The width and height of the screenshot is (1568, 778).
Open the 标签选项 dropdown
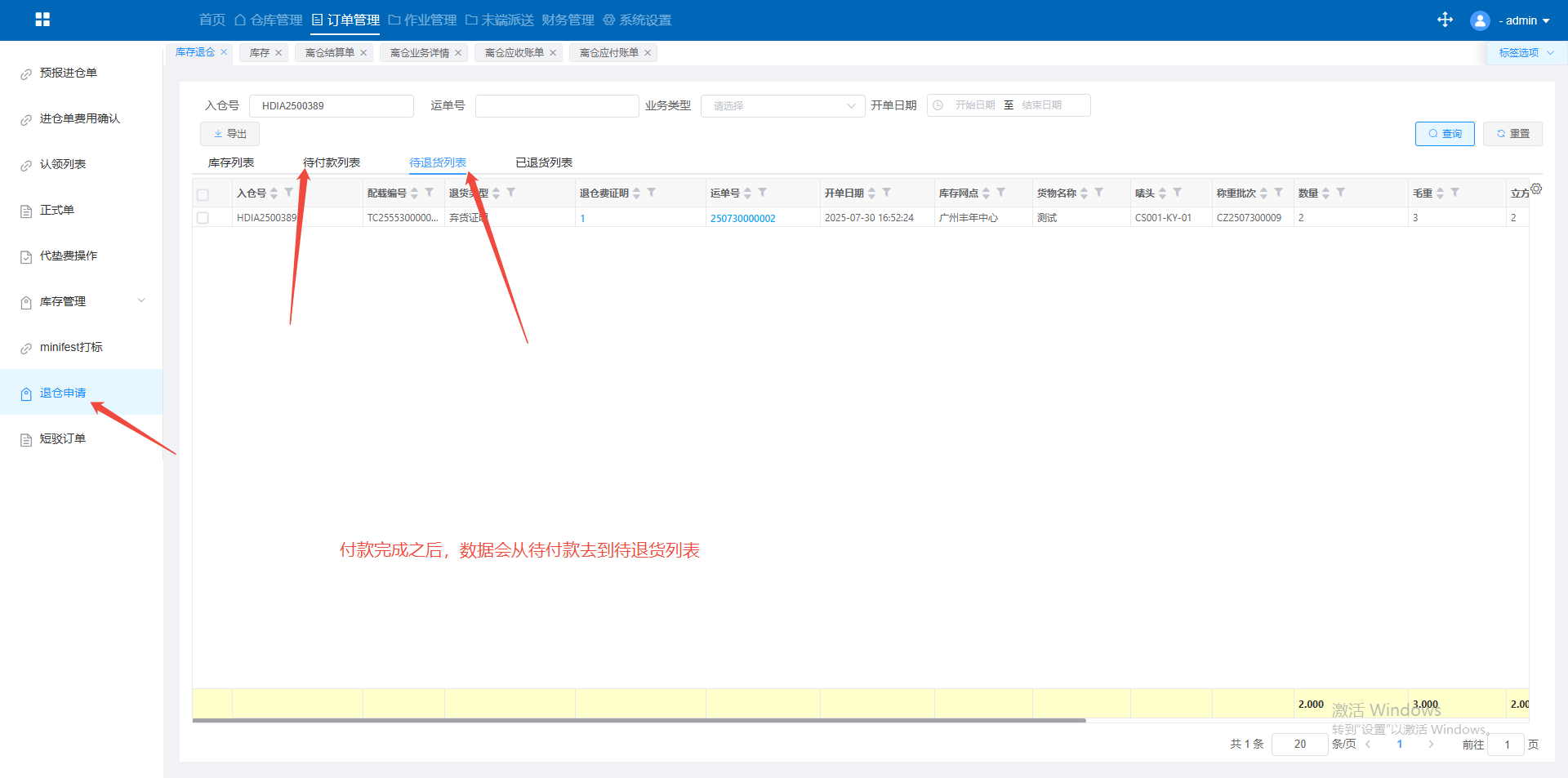point(1526,53)
